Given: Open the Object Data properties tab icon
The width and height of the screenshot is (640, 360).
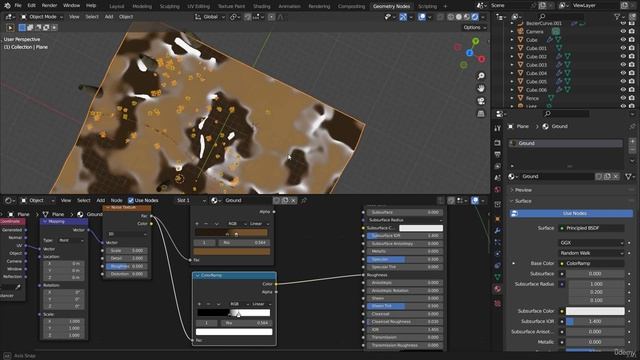Looking at the screenshot, I should (497, 277).
